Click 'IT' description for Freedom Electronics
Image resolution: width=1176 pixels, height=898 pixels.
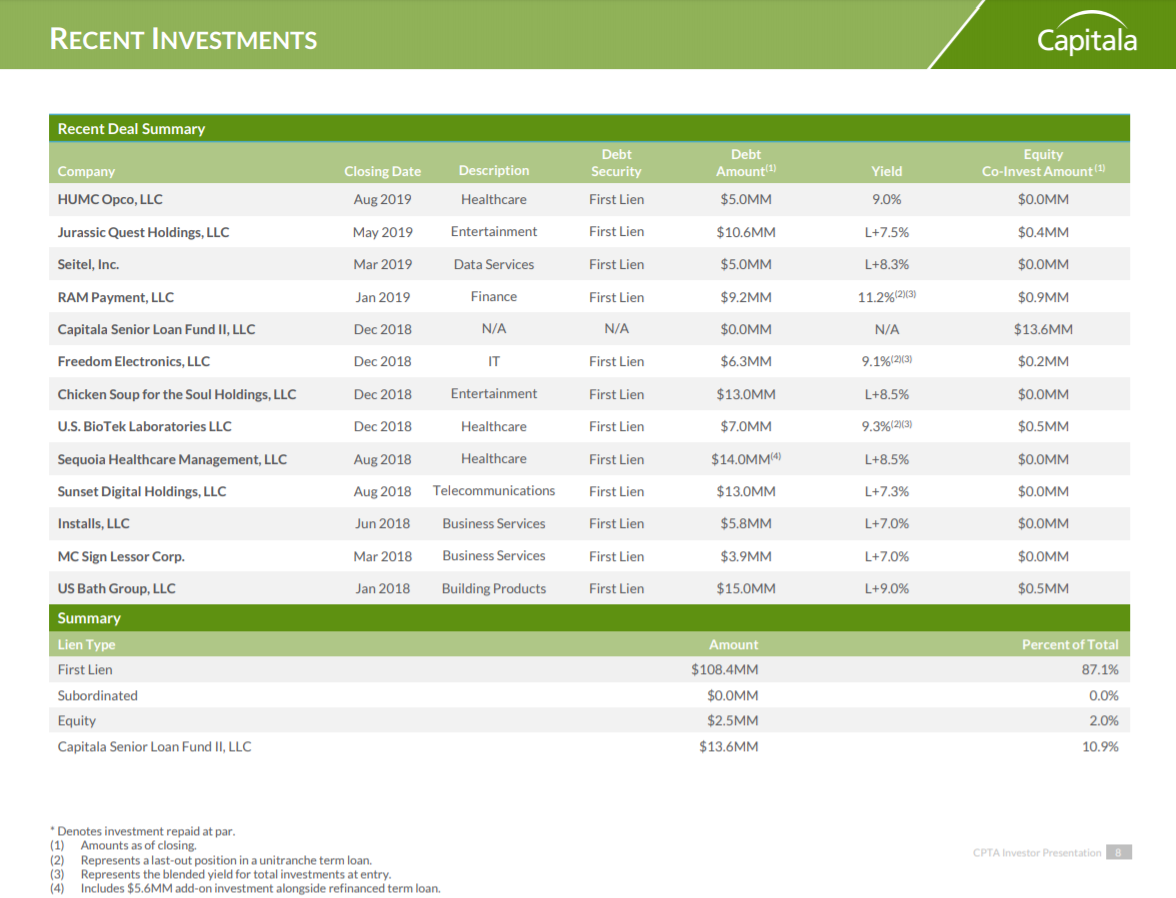click(x=494, y=362)
